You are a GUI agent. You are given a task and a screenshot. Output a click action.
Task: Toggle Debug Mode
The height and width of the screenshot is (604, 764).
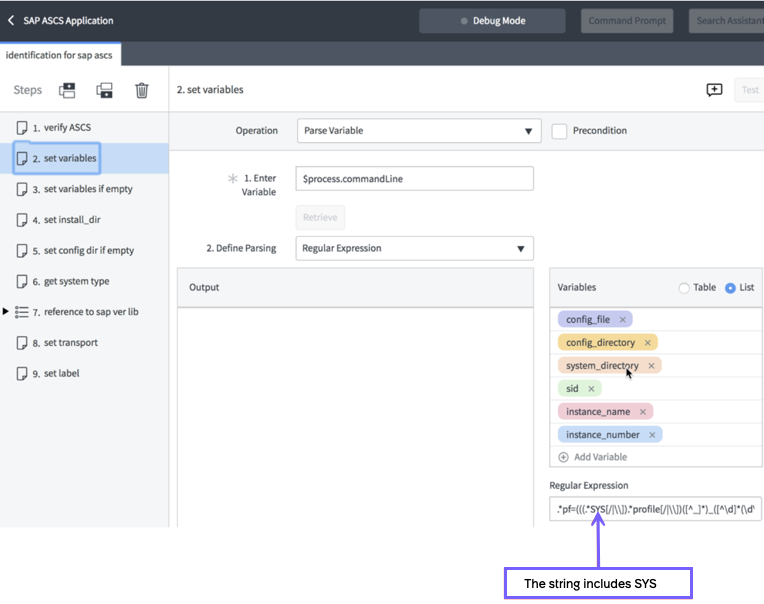point(492,21)
